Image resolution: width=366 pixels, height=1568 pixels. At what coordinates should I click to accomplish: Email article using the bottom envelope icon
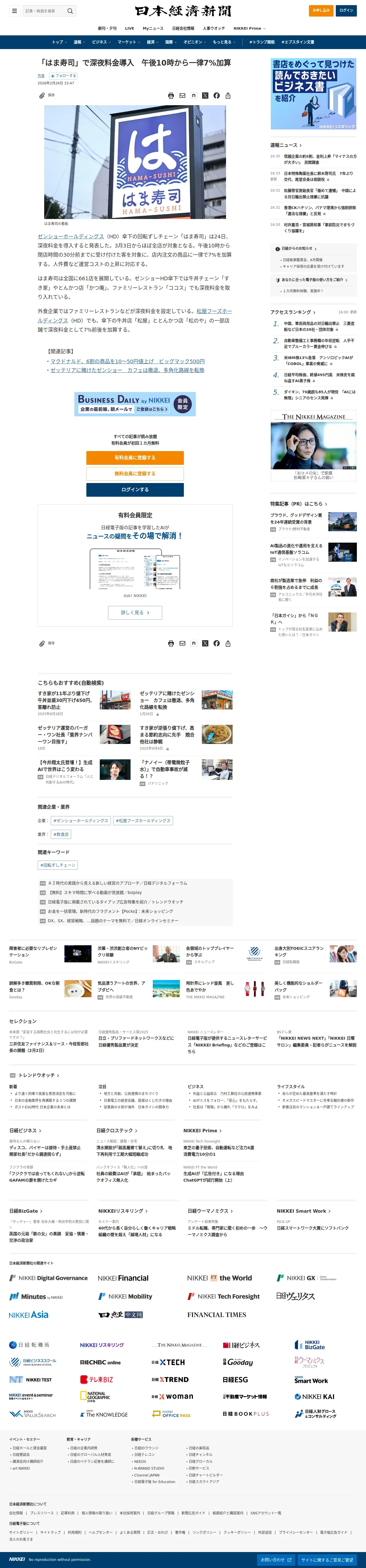pos(182,643)
